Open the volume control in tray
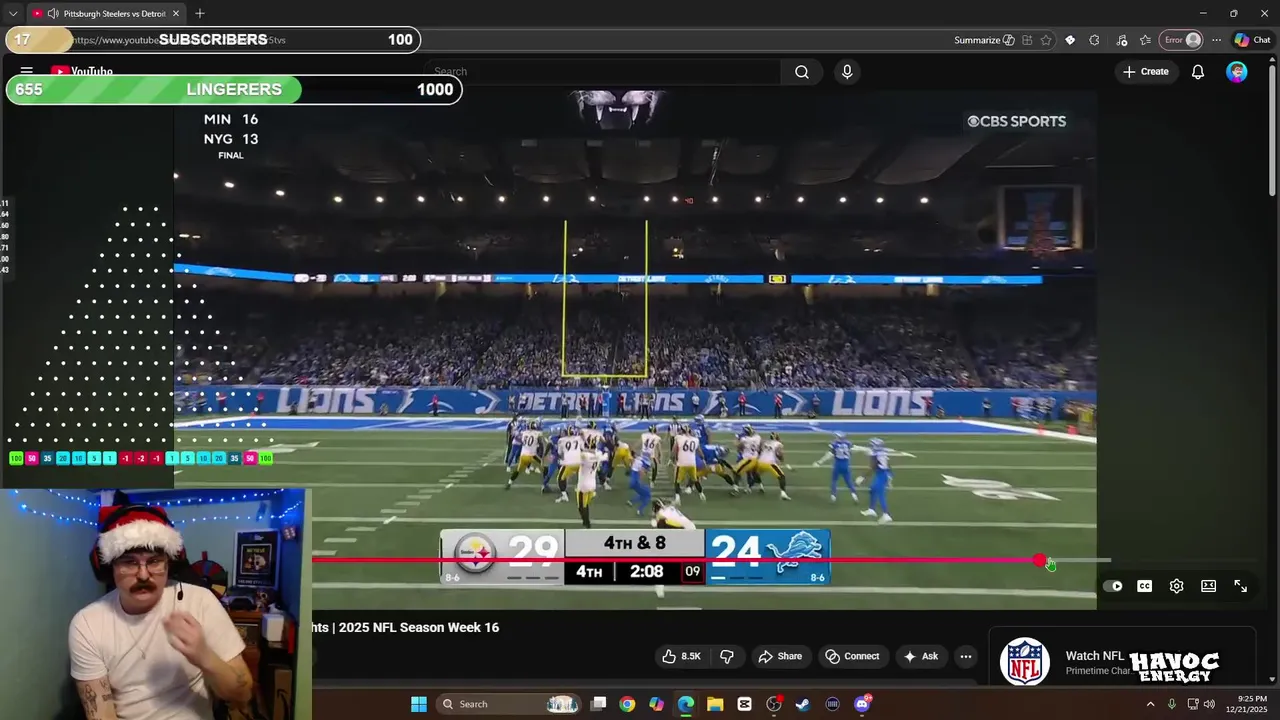The image size is (1280, 720). pos(1209,704)
